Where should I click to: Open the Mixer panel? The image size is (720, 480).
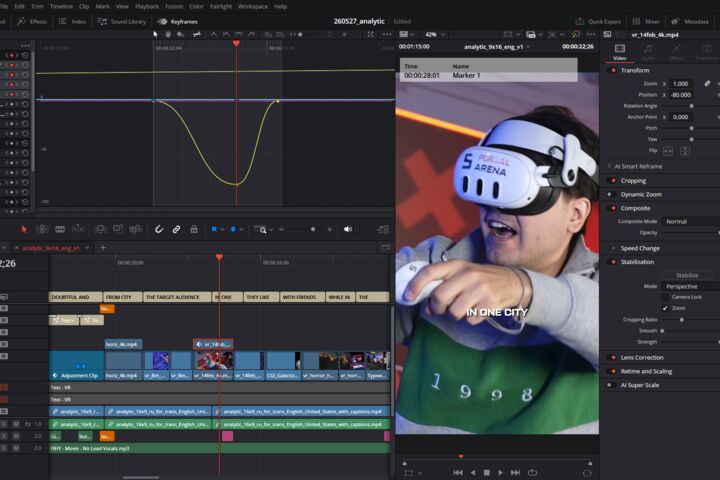click(646, 22)
